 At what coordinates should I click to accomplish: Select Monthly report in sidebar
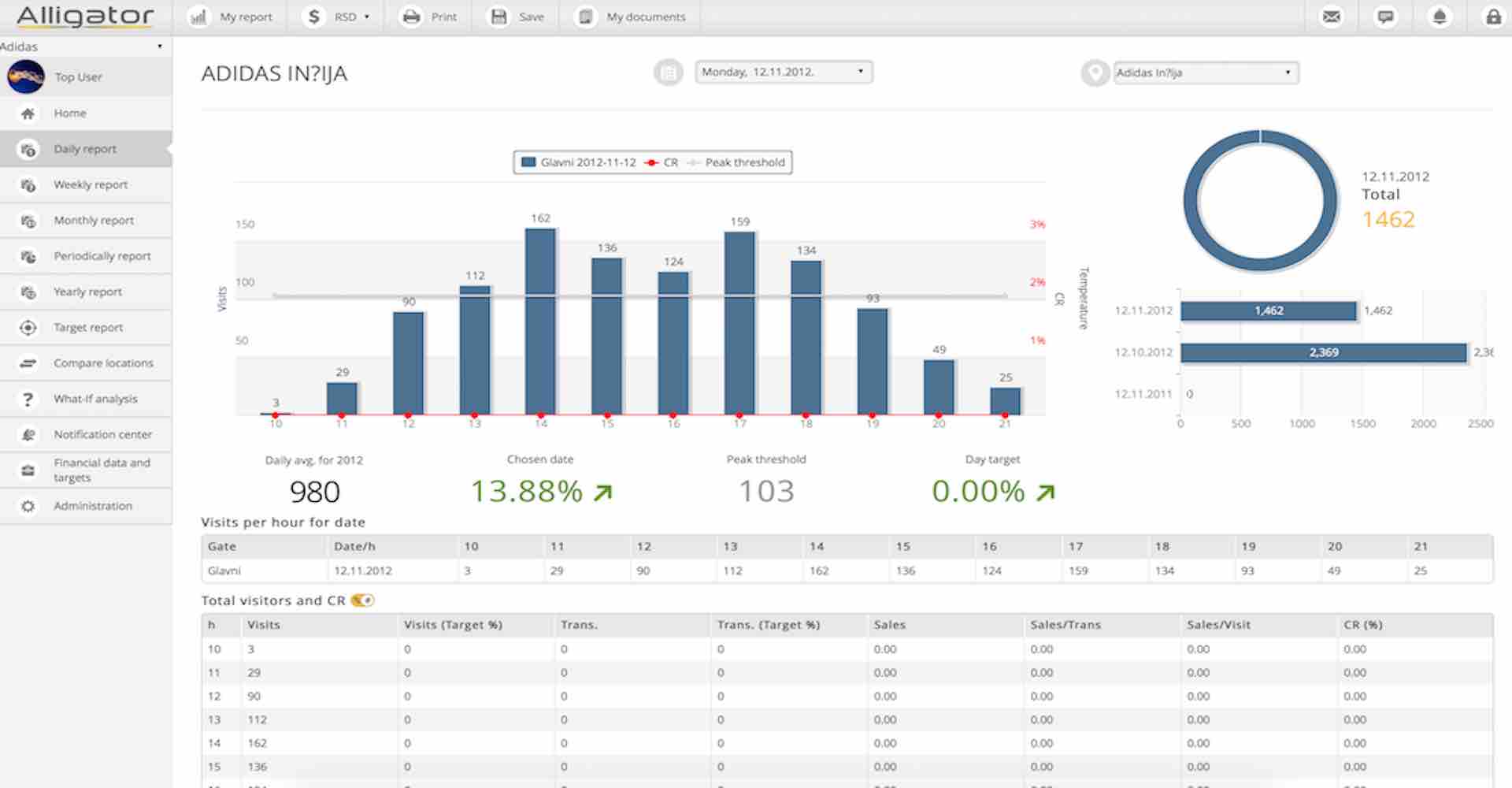(86, 221)
